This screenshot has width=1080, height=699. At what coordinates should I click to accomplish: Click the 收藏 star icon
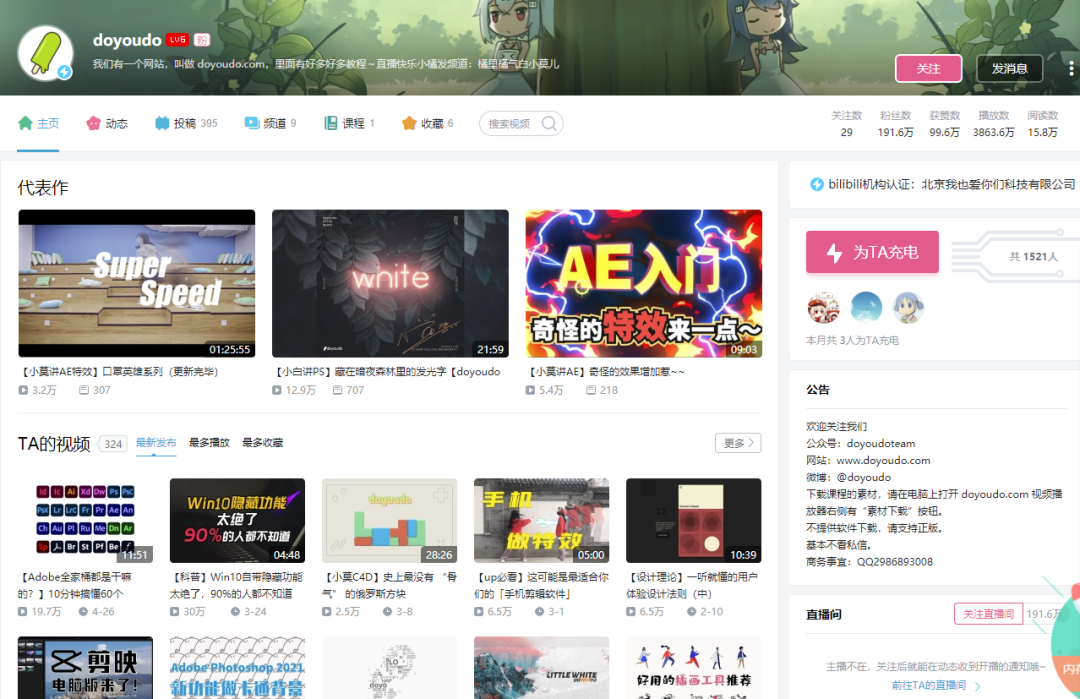tap(409, 123)
